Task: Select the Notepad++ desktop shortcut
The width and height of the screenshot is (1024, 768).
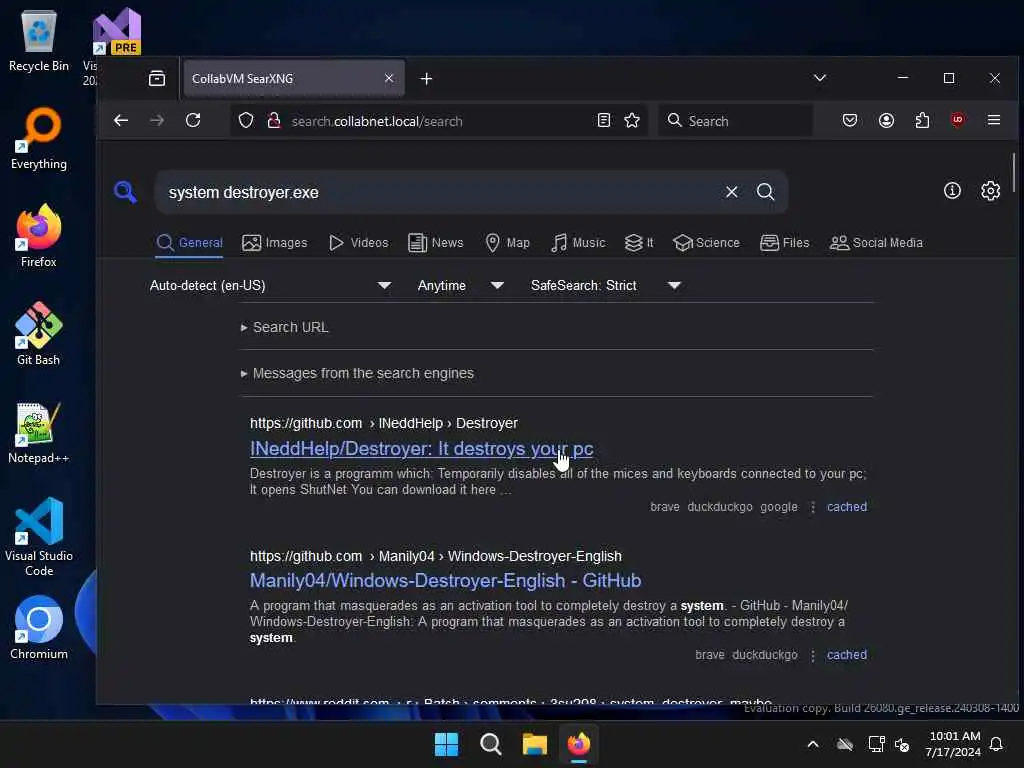Action: tap(39, 432)
